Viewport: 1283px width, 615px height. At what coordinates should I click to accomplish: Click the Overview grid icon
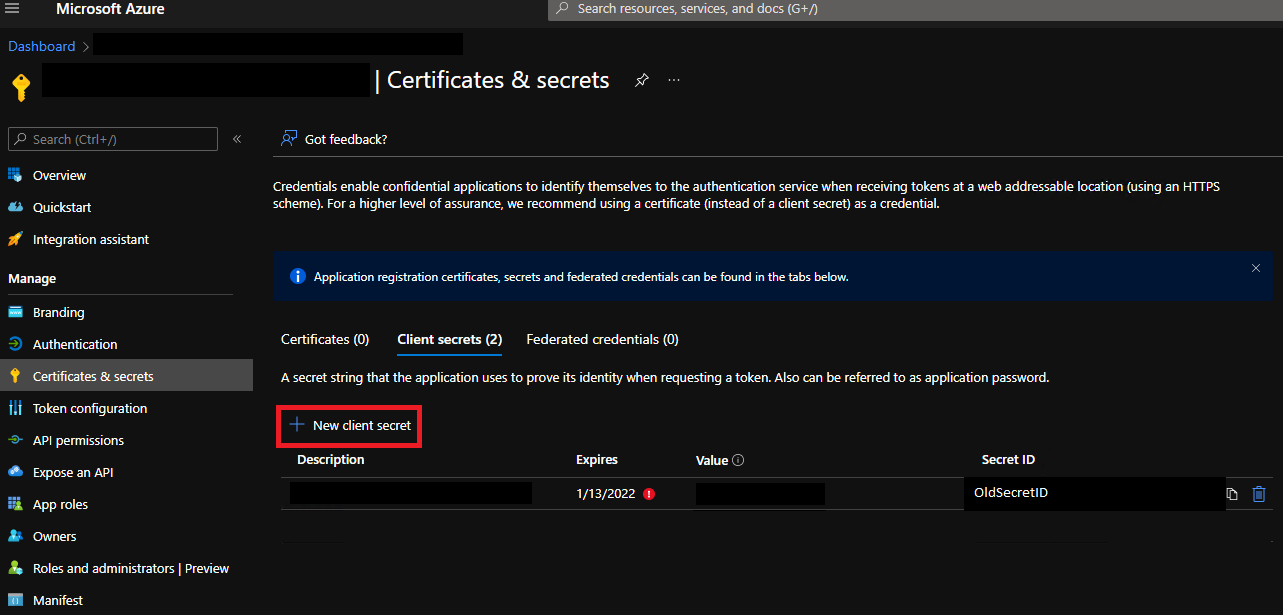(x=15, y=175)
